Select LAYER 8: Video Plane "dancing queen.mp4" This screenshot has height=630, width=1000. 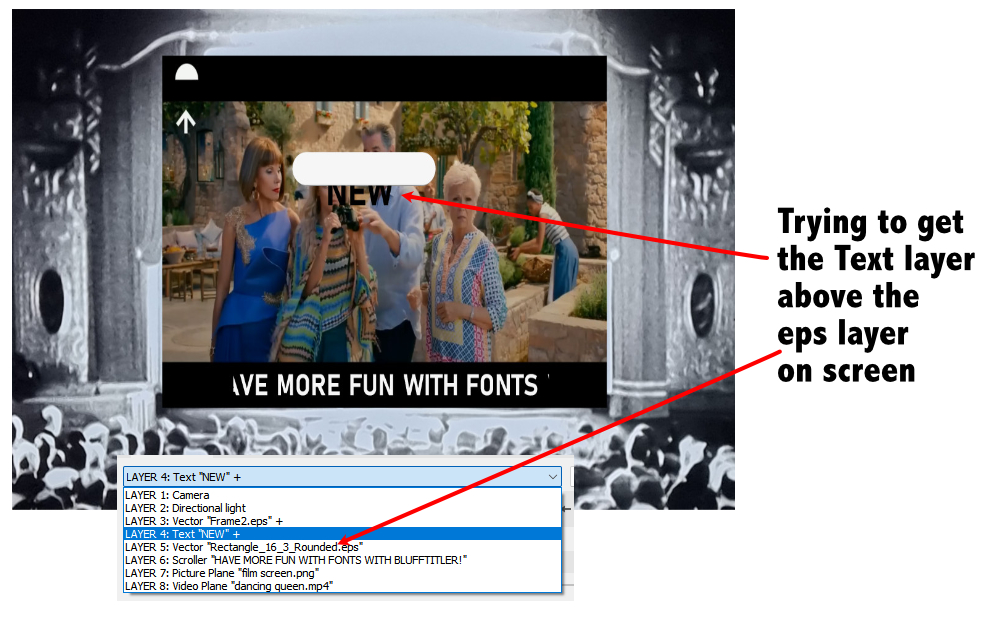click(342, 586)
